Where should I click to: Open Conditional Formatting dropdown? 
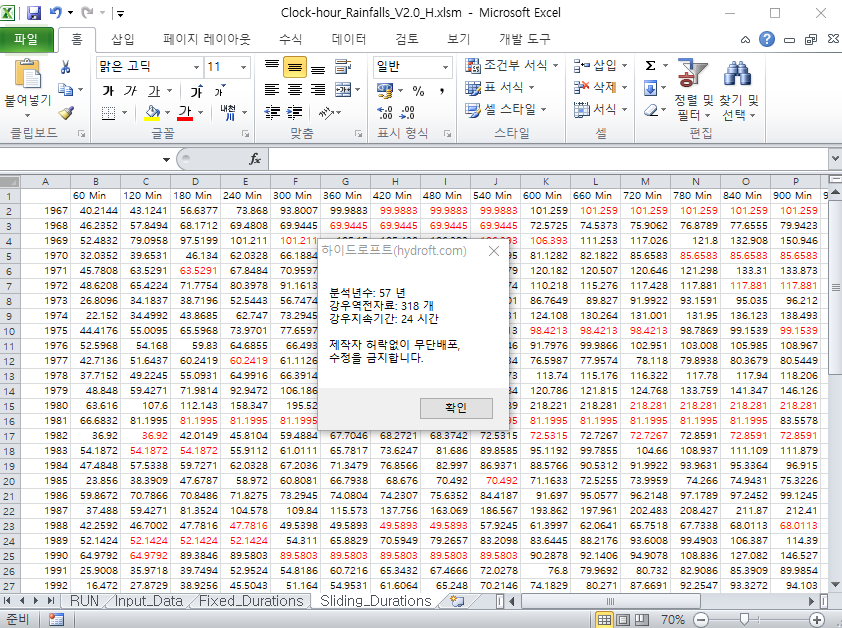(512, 66)
